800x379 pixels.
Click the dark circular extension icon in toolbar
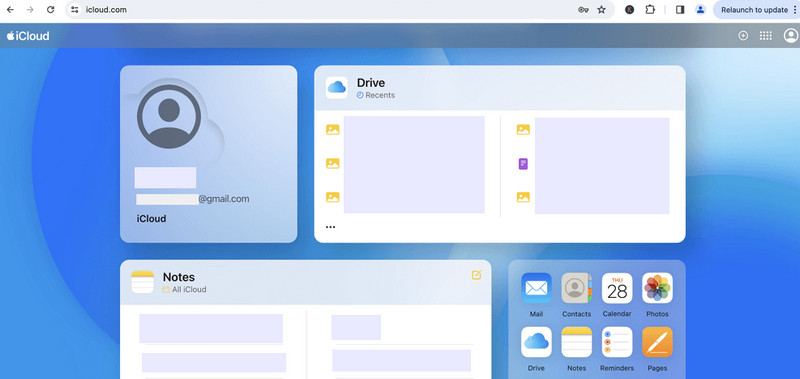pyautogui.click(x=630, y=10)
